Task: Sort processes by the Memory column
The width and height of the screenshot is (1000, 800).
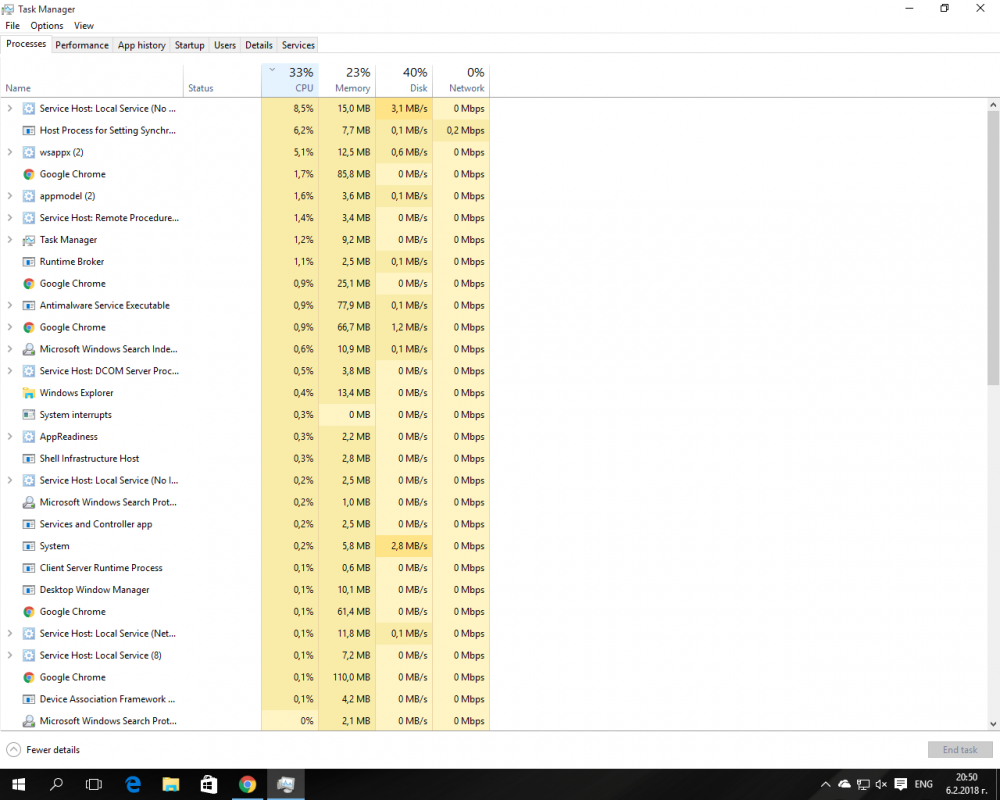Action: click(x=347, y=80)
